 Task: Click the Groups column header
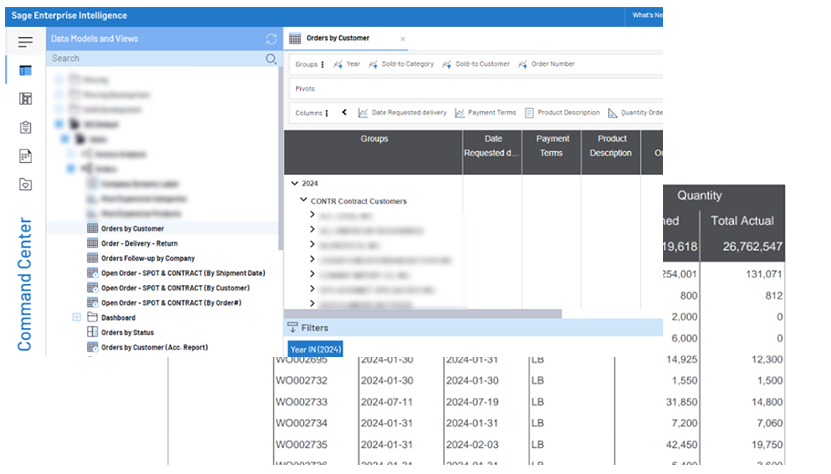374,152
